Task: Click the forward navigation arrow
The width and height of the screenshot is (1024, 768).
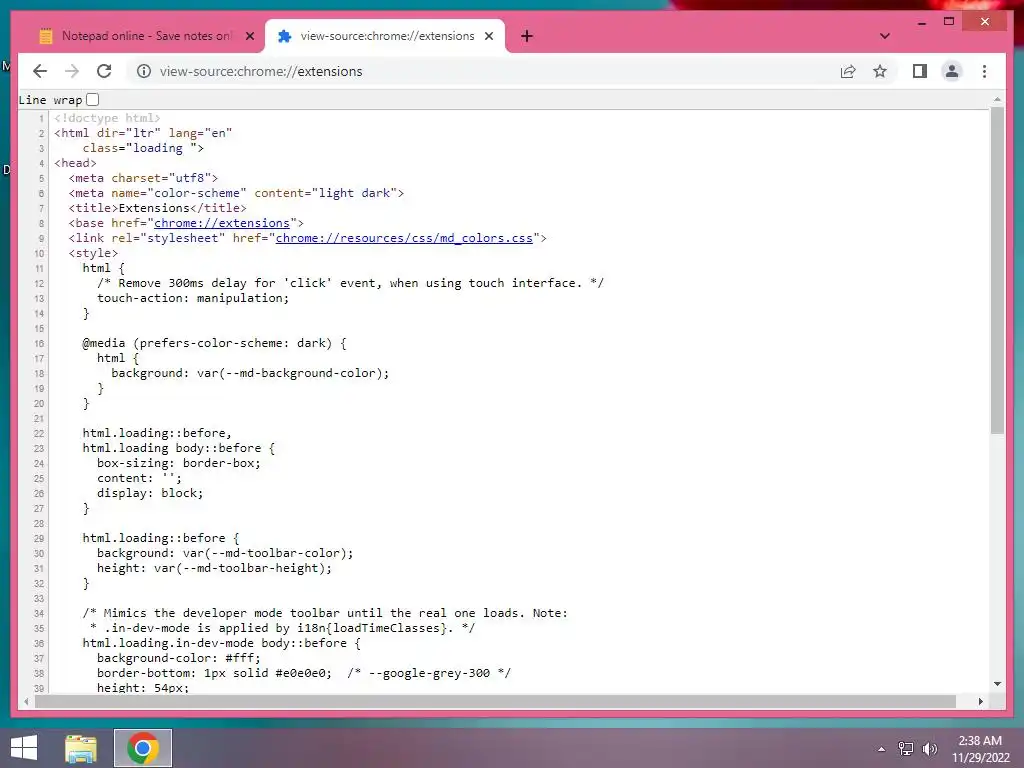Action: tap(72, 71)
